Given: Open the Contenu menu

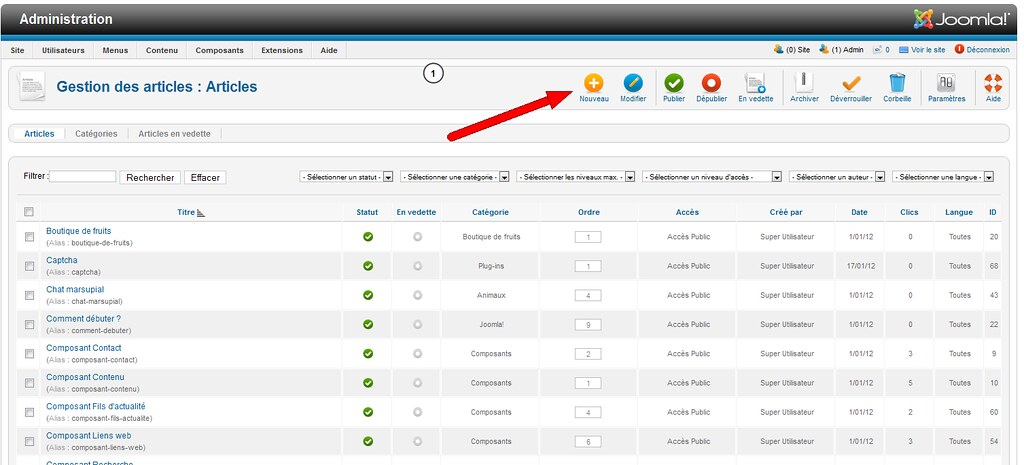Looking at the screenshot, I should 162,50.
